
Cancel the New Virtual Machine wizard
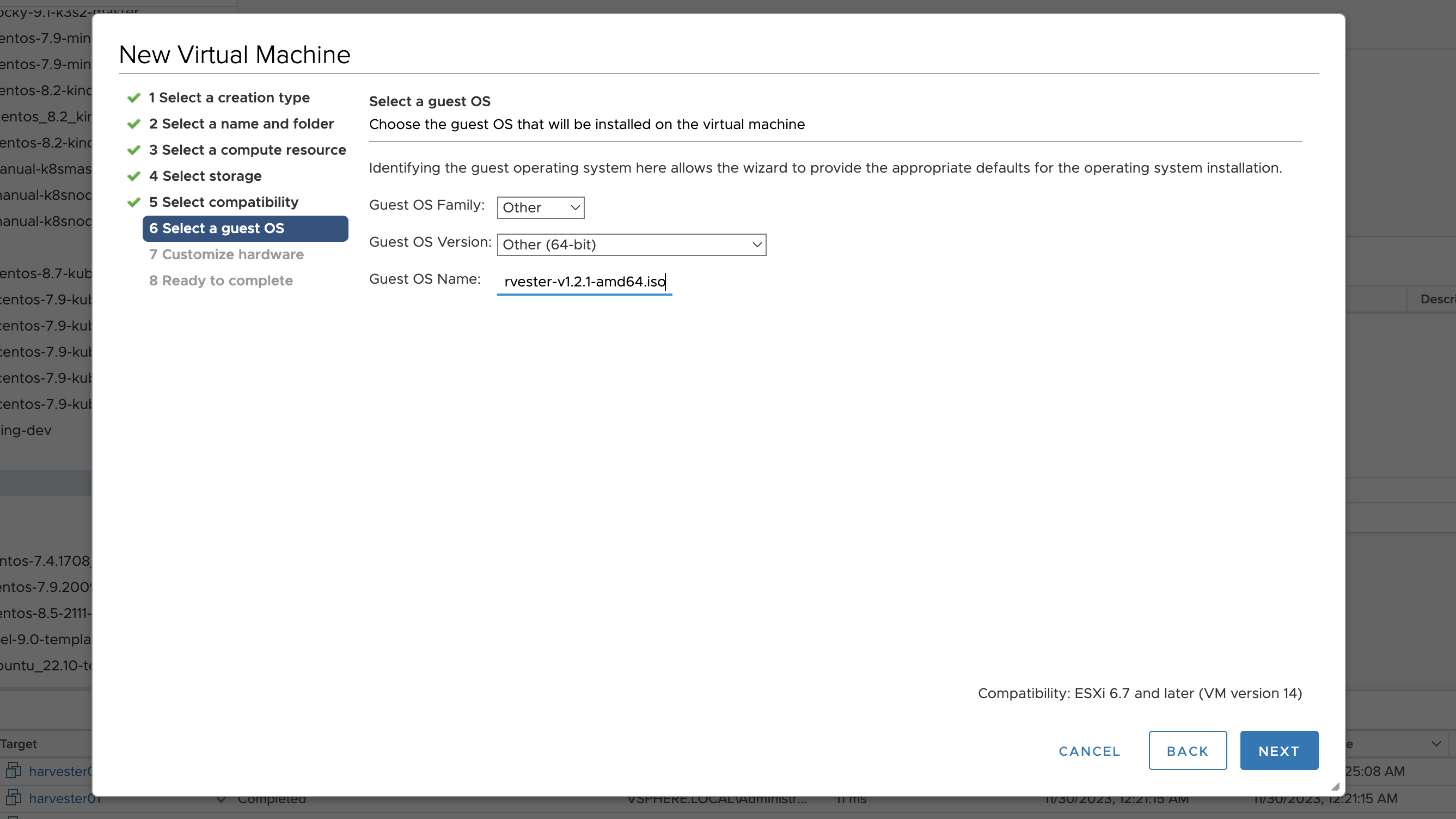(x=1089, y=751)
